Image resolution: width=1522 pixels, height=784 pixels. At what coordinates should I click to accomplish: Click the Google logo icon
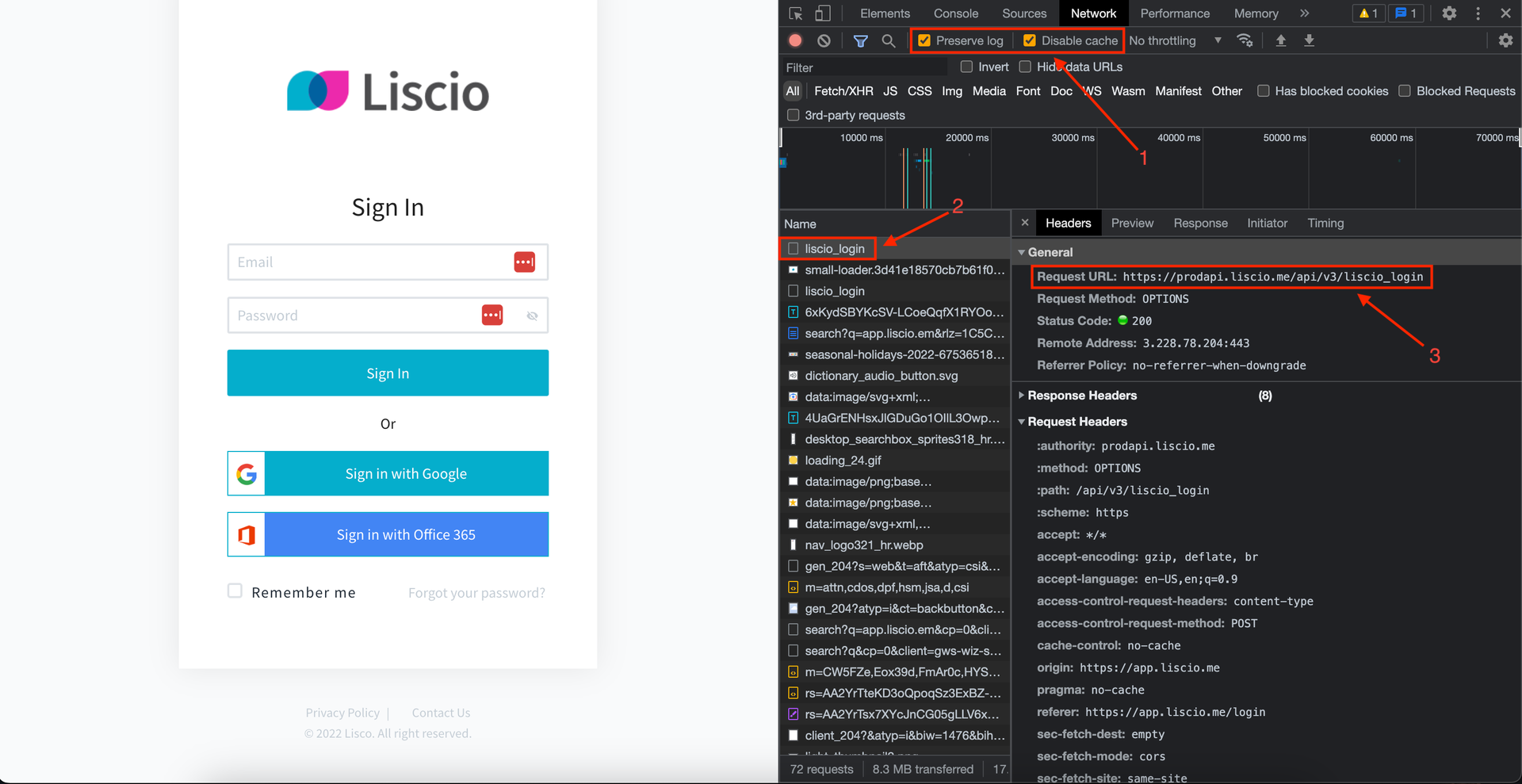click(247, 473)
